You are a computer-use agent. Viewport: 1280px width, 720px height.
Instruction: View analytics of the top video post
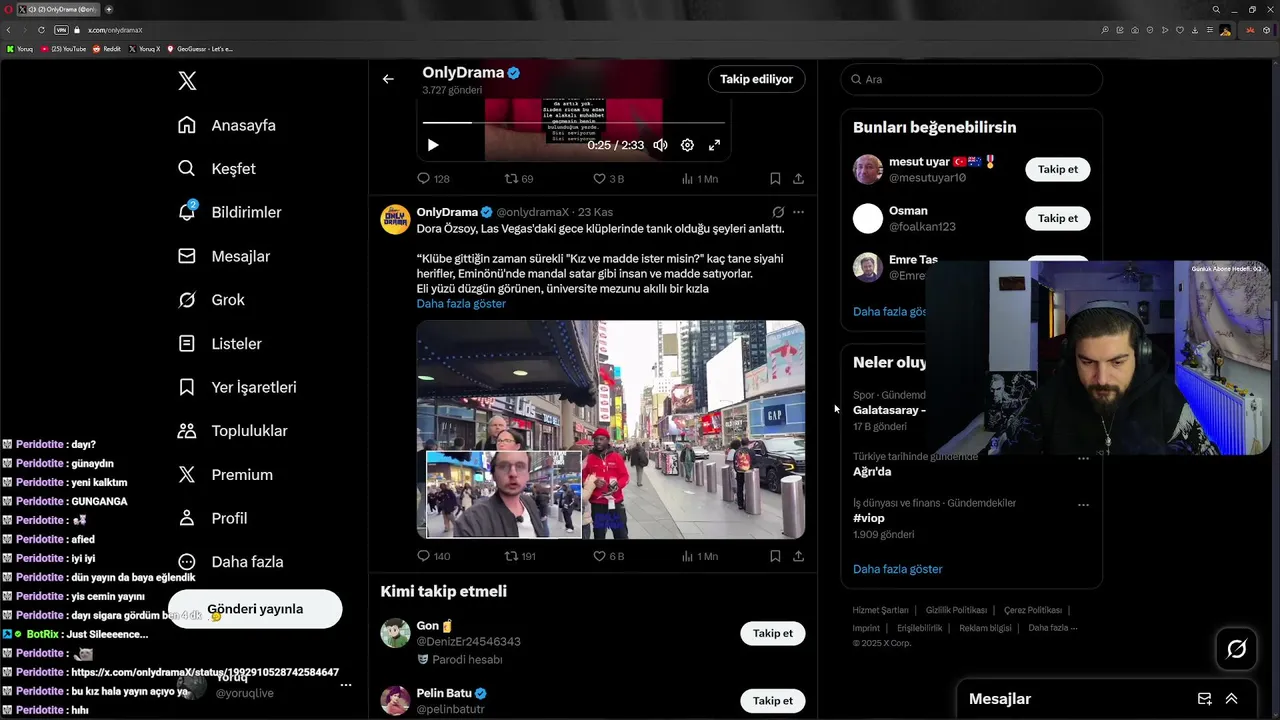699,179
